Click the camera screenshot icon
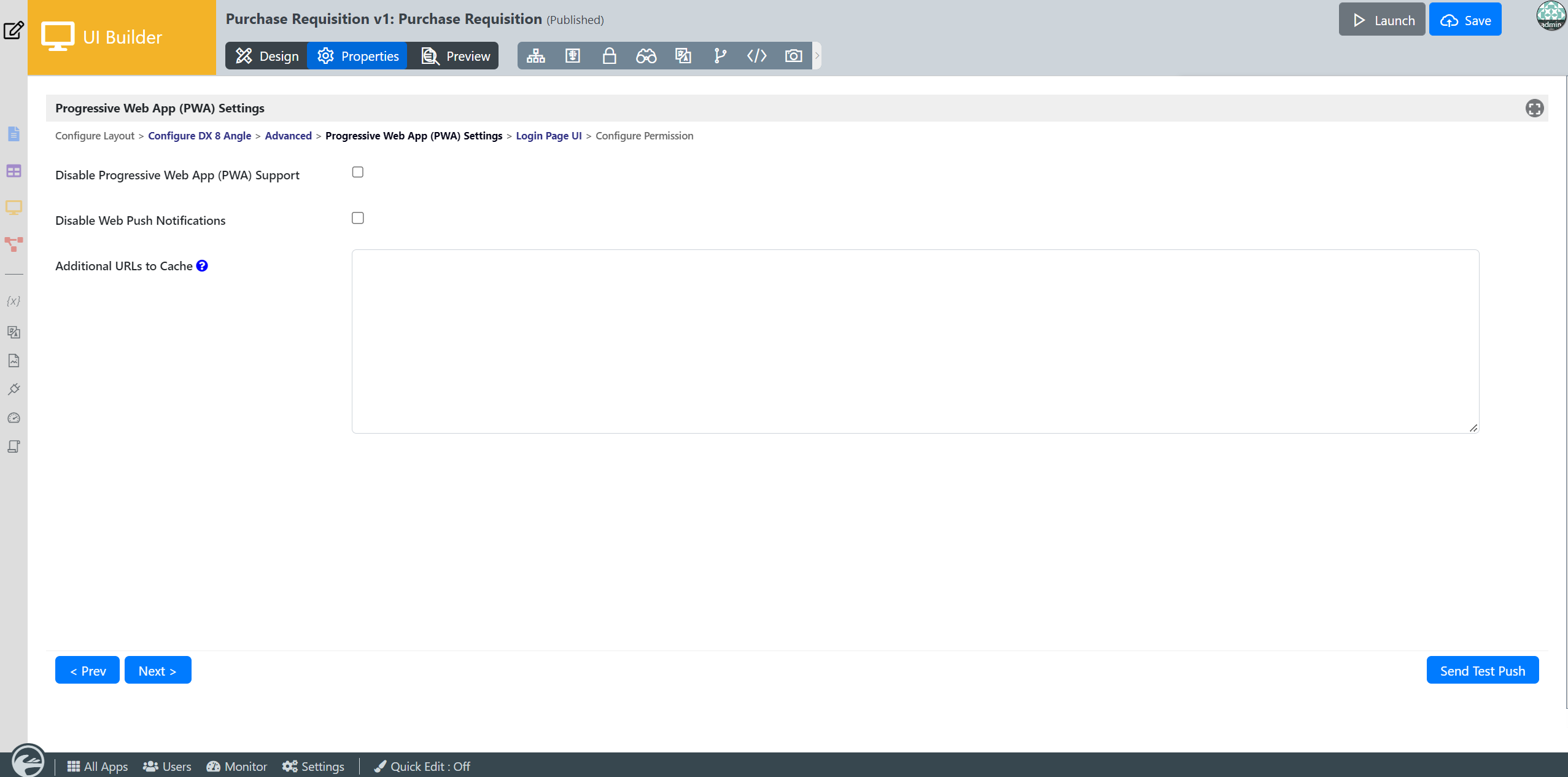The width and height of the screenshot is (1568, 777). click(793, 56)
